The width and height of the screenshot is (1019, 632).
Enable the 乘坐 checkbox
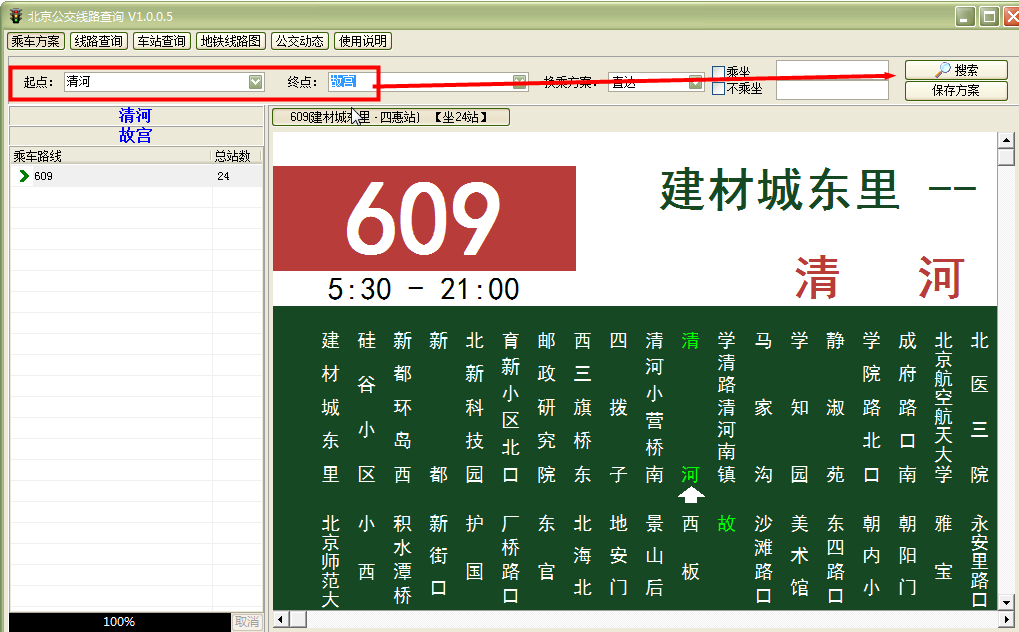pos(719,72)
